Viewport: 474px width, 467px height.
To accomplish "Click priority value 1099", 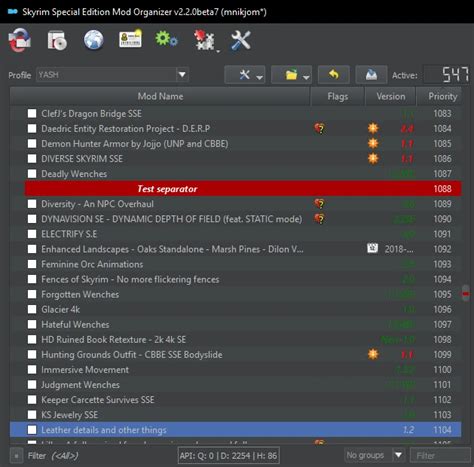I will [x=442, y=354].
